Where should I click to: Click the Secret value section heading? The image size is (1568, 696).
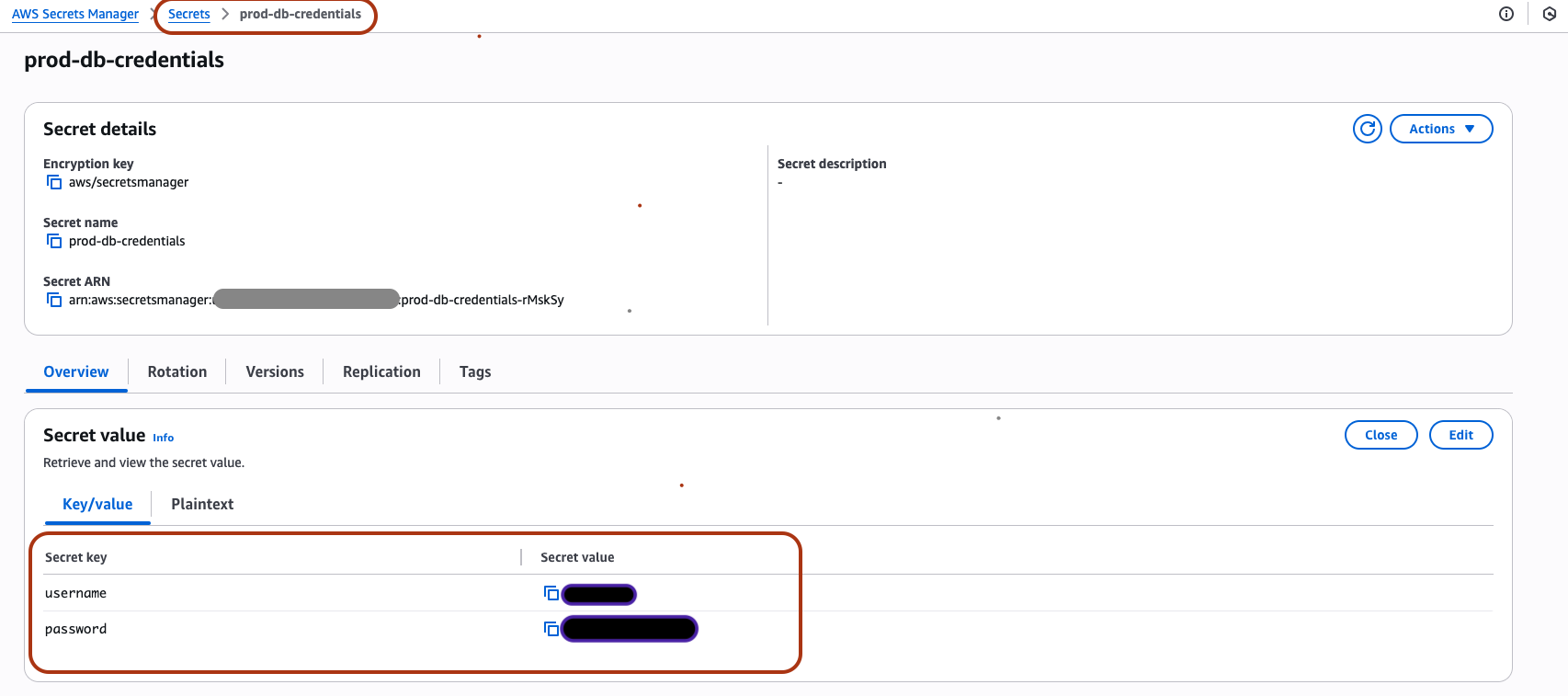tap(95, 435)
